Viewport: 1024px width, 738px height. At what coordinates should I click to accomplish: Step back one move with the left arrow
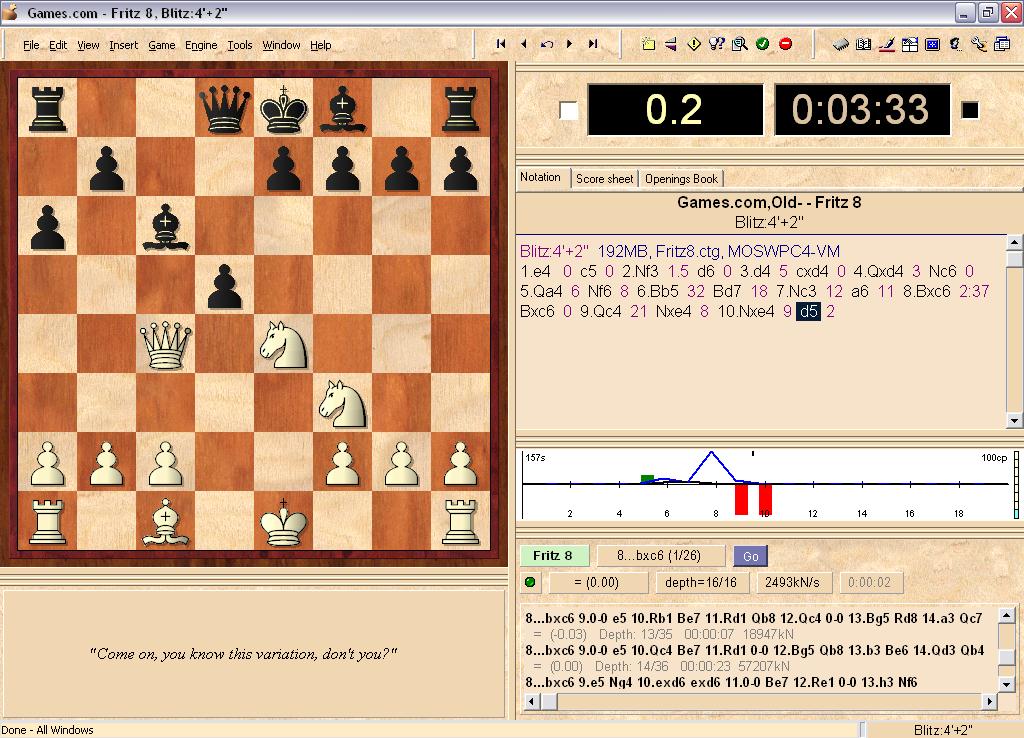524,44
